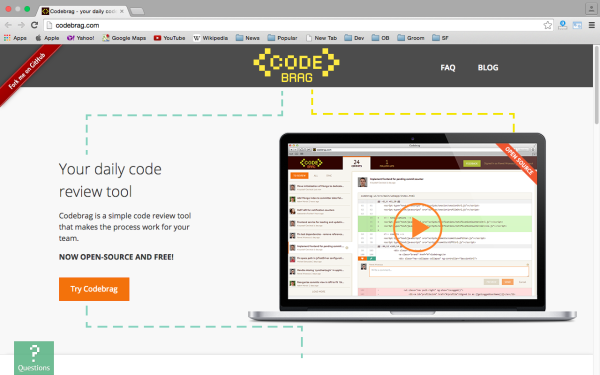Expand the Groom bookmarks folder

tap(411, 38)
